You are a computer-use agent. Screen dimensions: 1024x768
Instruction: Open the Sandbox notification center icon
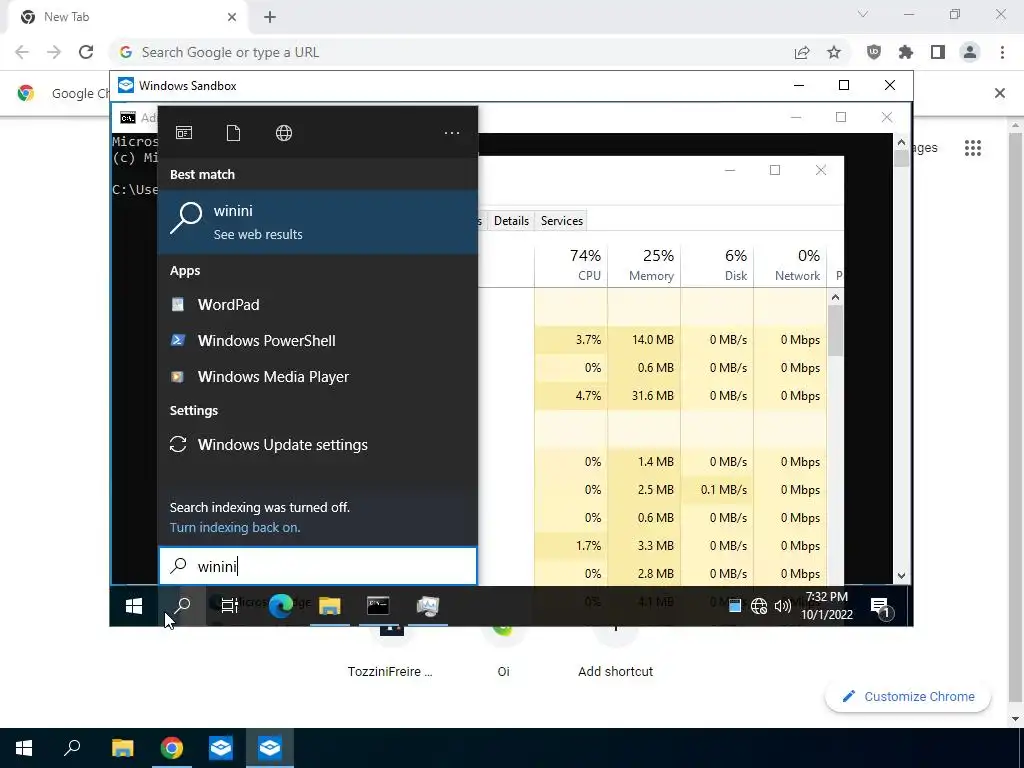click(x=880, y=607)
